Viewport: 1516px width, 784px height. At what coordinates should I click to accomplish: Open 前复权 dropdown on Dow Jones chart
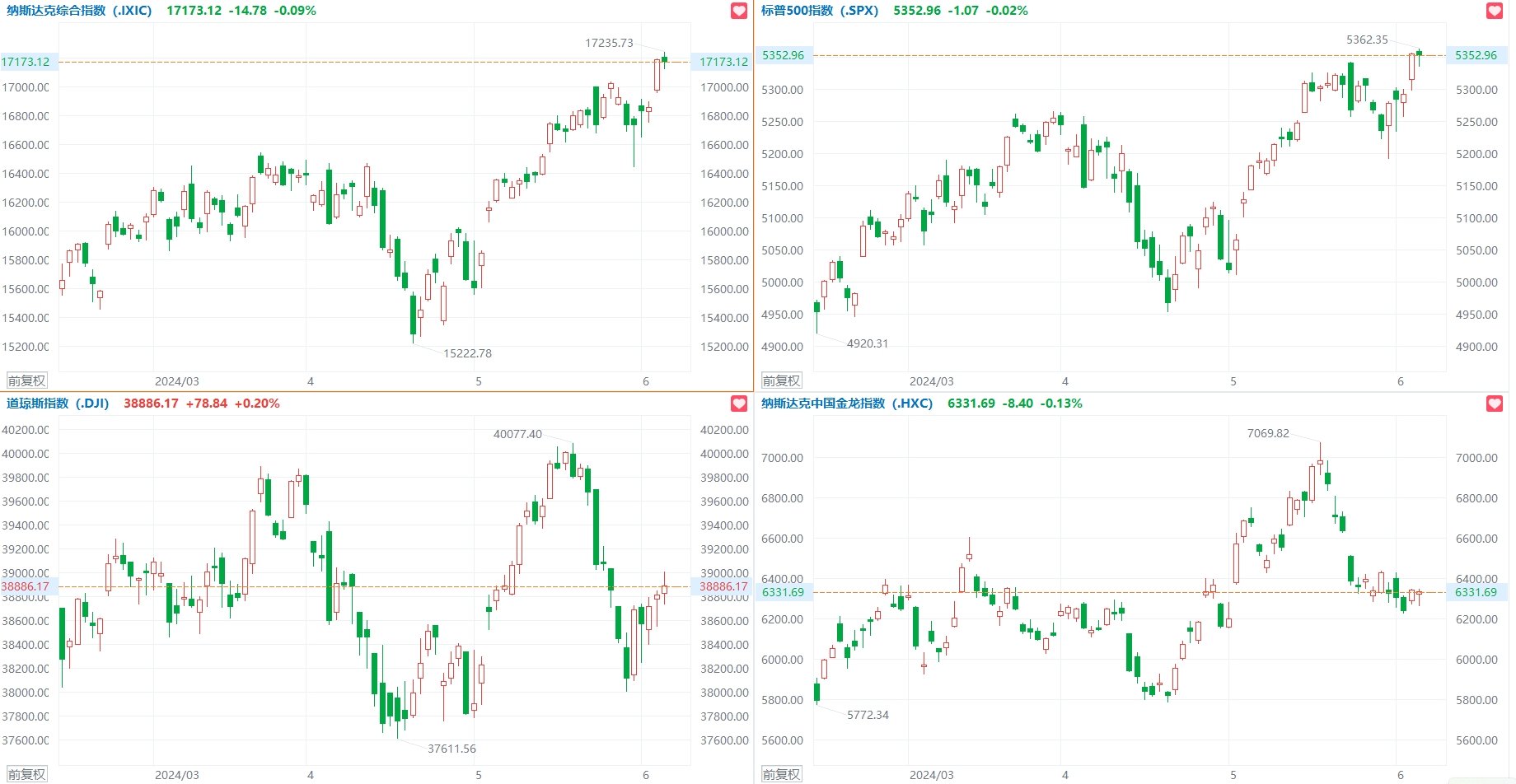tap(27, 774)
